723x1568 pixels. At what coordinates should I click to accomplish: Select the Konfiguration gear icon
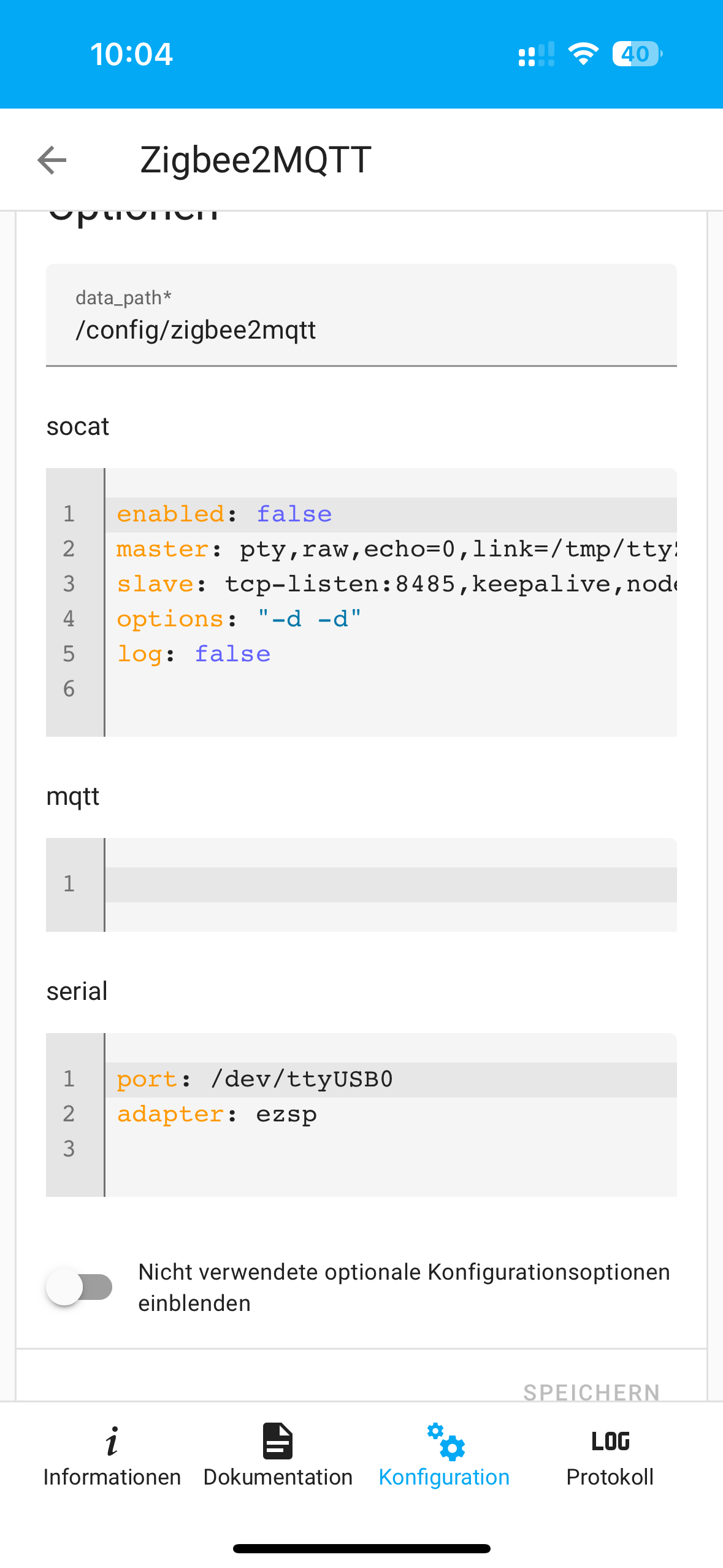click(x=446, y=1442)
